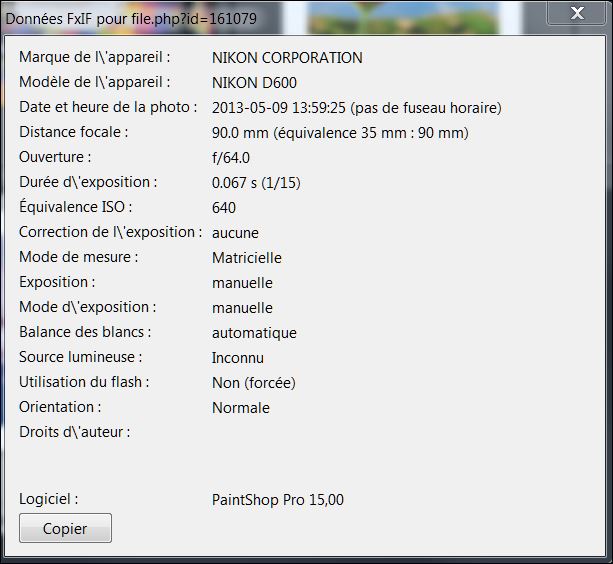613x564 pixels.
Task: Click the focal length value '90.0 mm'
Action: pos(240,133)
